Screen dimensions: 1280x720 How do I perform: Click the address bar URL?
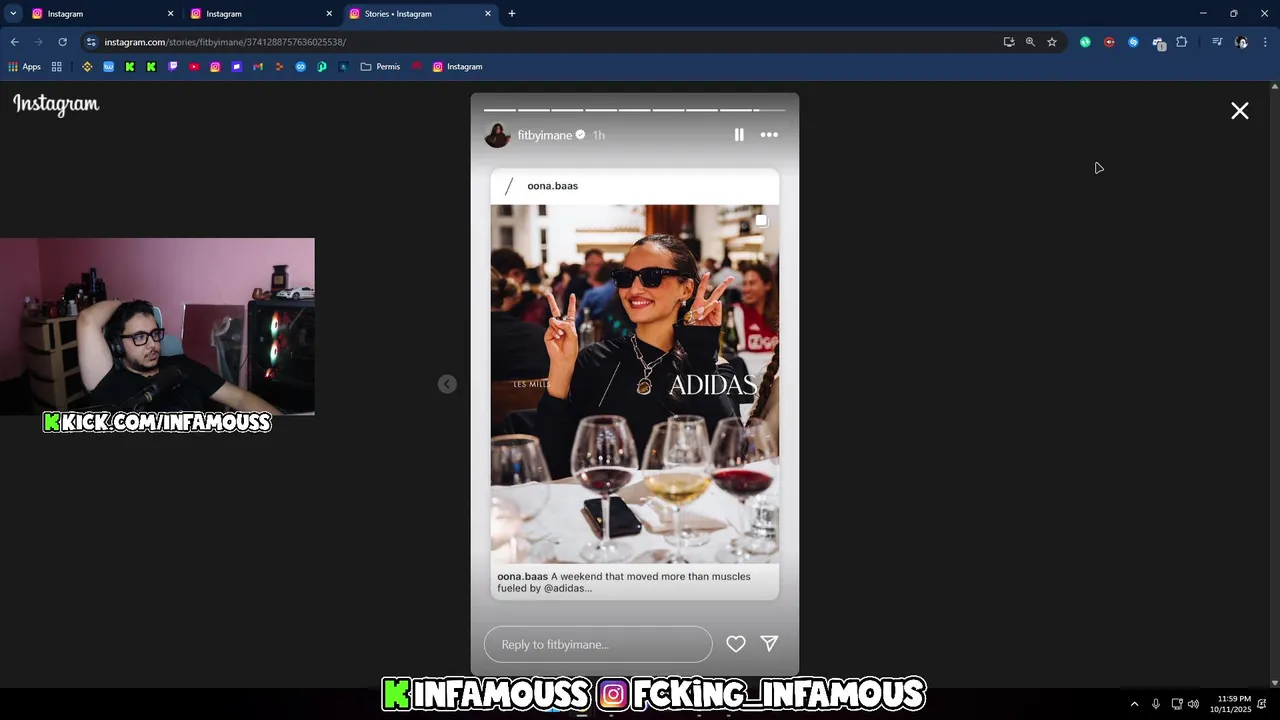tap(225, 42)
